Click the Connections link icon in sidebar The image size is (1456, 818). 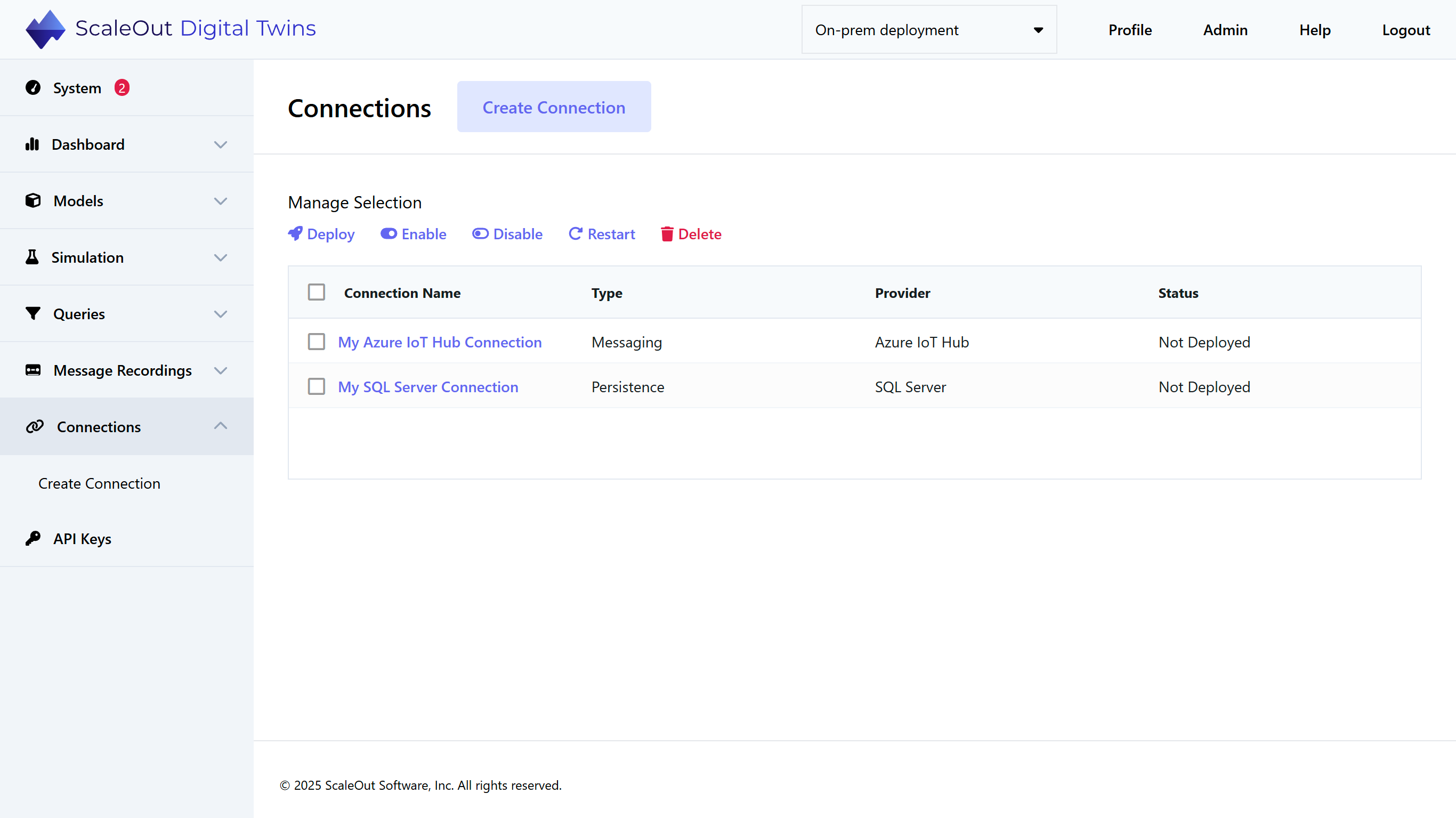click(x=35, y=426)
